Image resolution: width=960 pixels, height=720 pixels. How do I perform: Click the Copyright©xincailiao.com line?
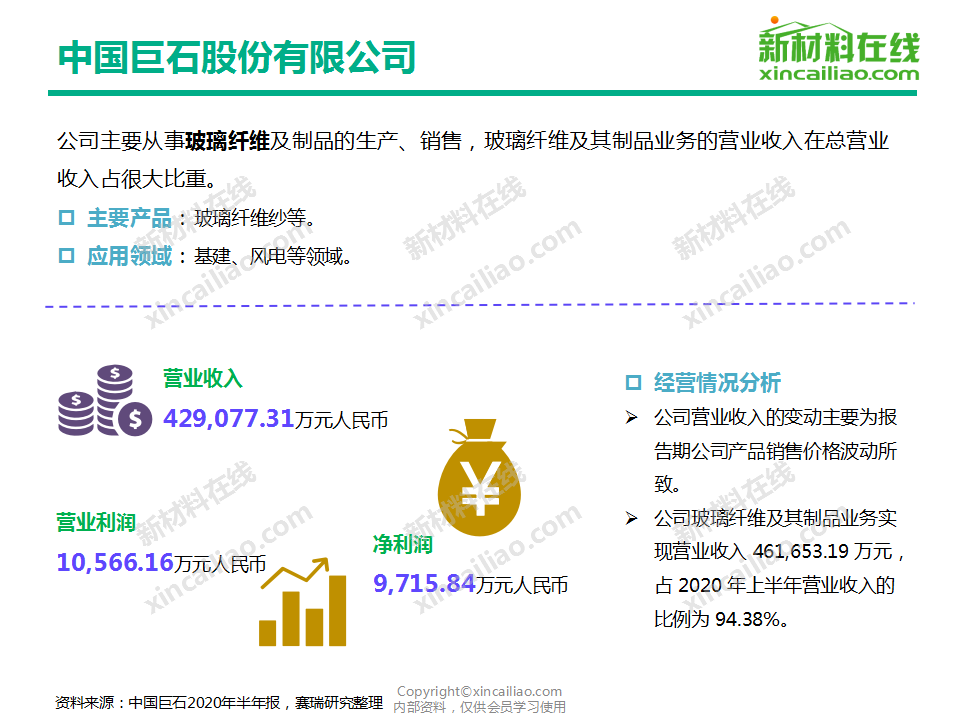point(479,691)
